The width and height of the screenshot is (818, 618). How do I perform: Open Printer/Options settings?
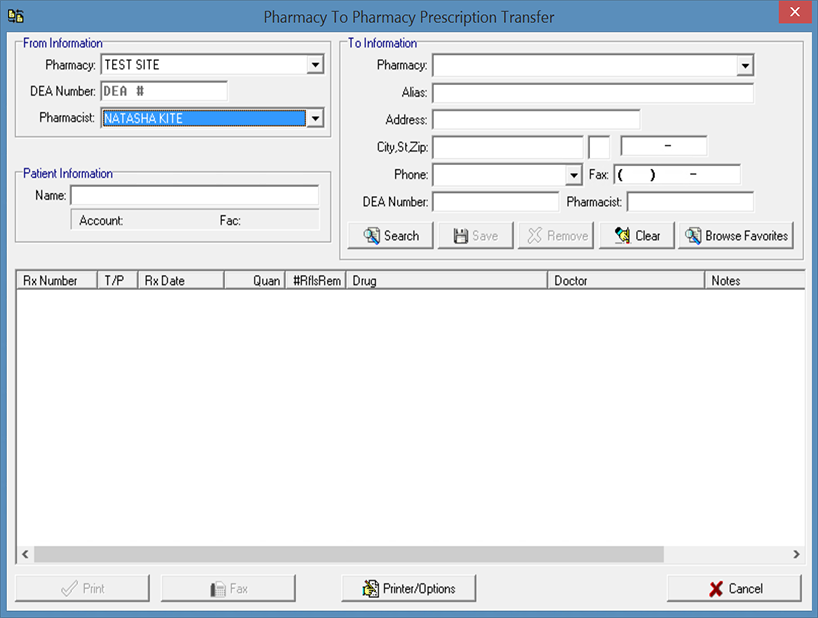[x=408, y=588]
